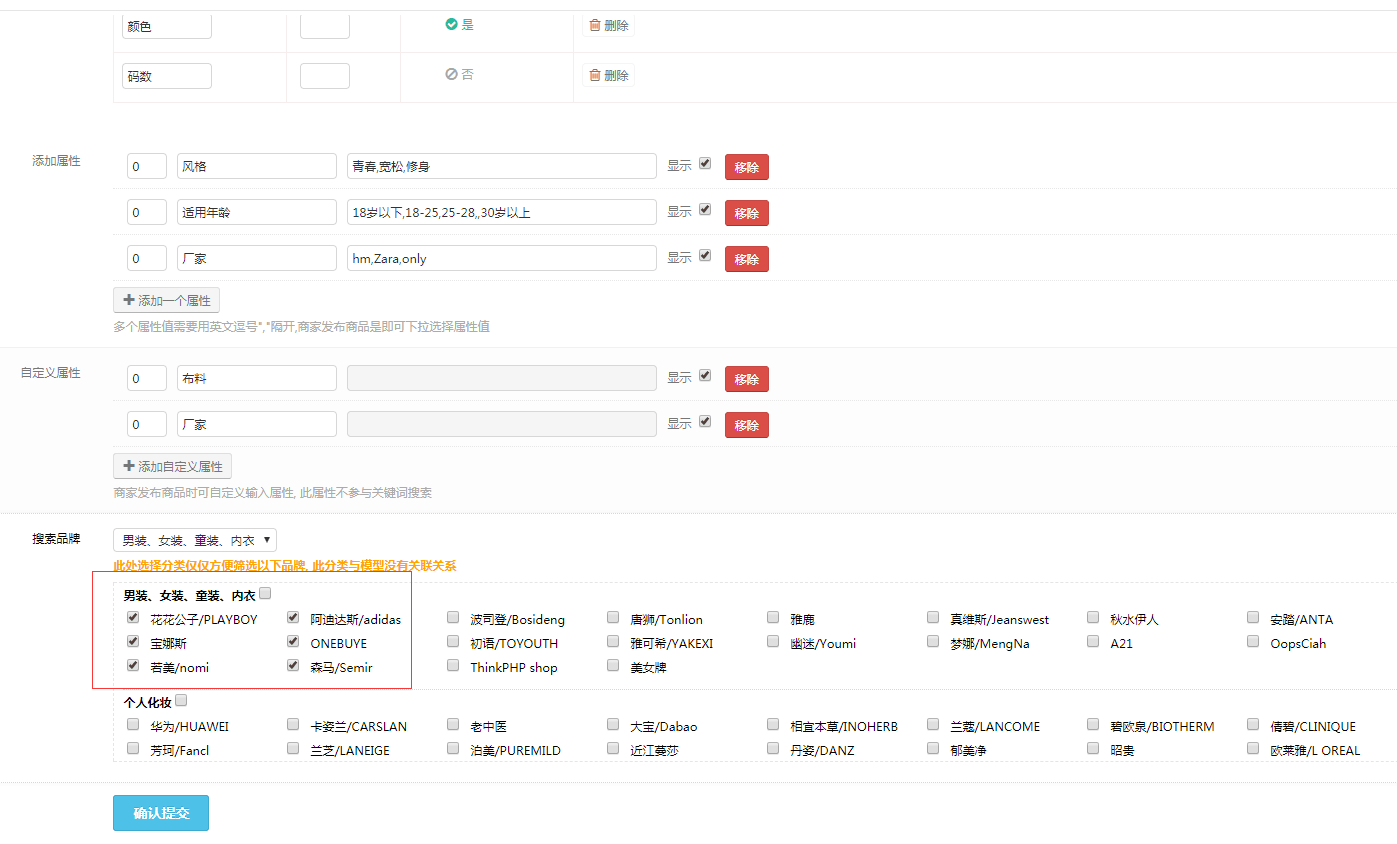Click the 否 status icon in 码数 row
The image size is (1397, 844).
(451, 74)
